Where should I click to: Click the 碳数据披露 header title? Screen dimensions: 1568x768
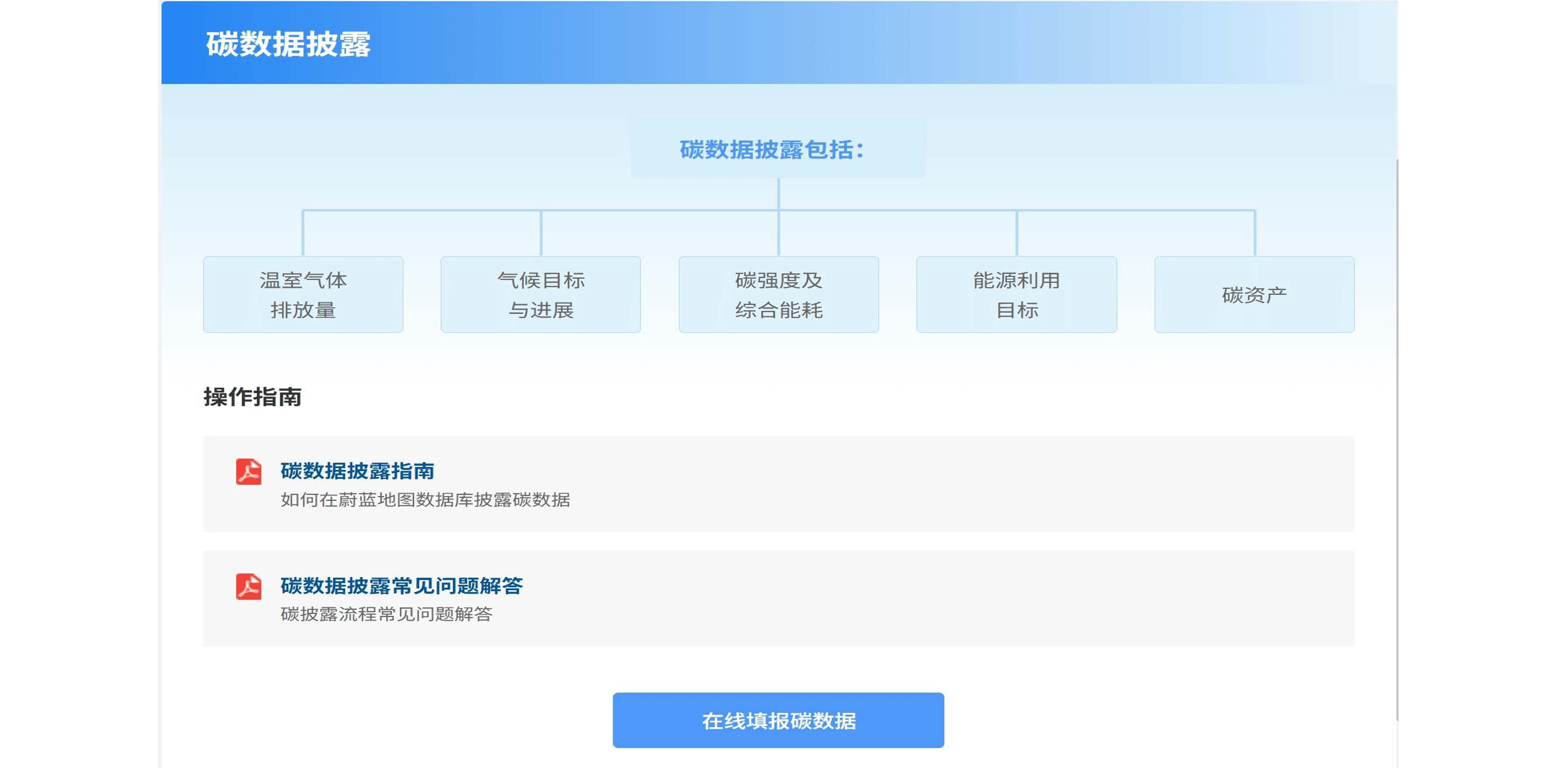(x=288, y=45)
